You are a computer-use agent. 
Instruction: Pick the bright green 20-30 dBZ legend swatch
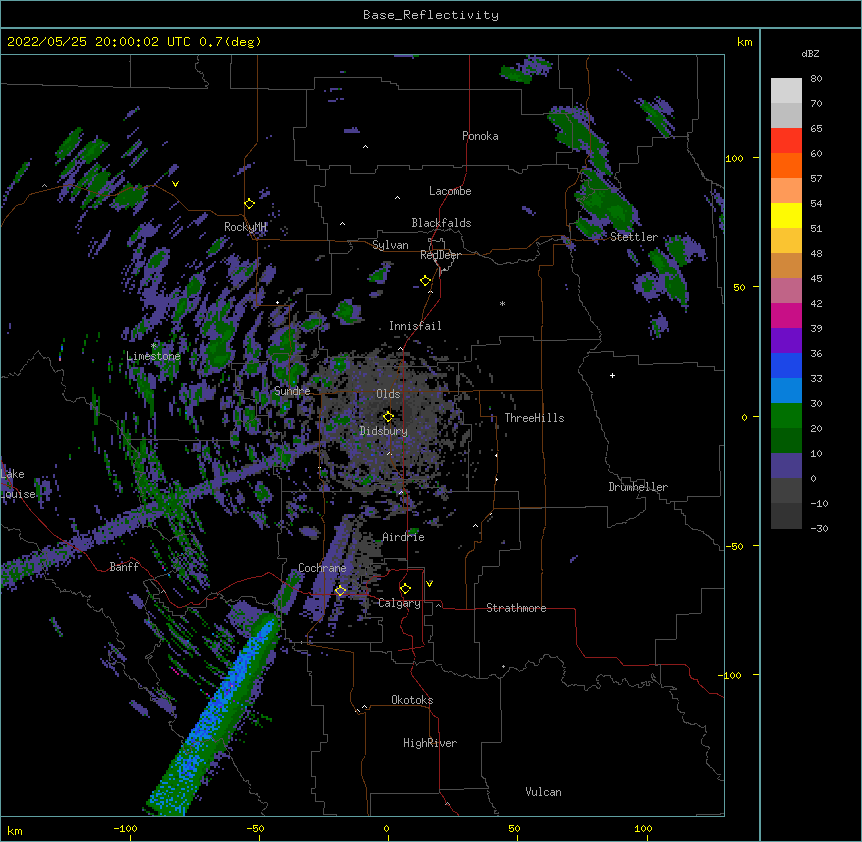pyautogui.click(x=786, y=416)
